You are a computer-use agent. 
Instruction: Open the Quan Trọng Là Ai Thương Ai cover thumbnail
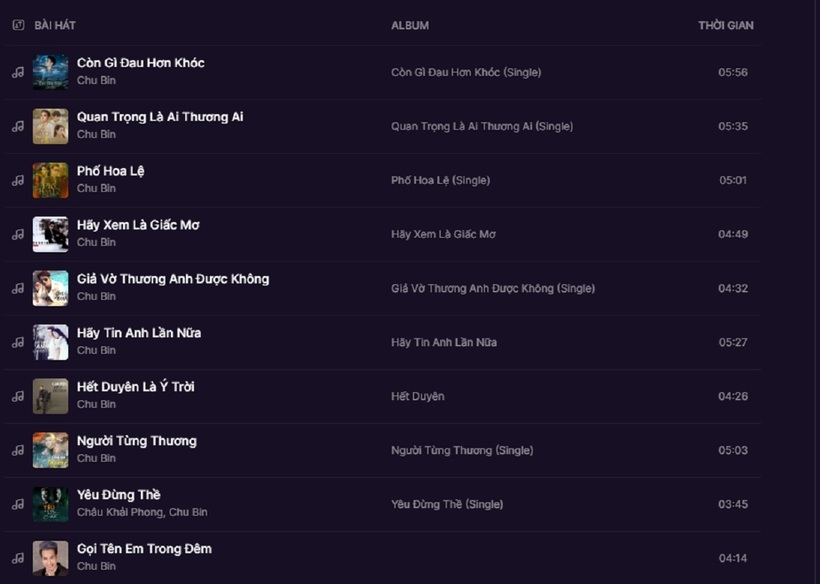pos(50,126)
